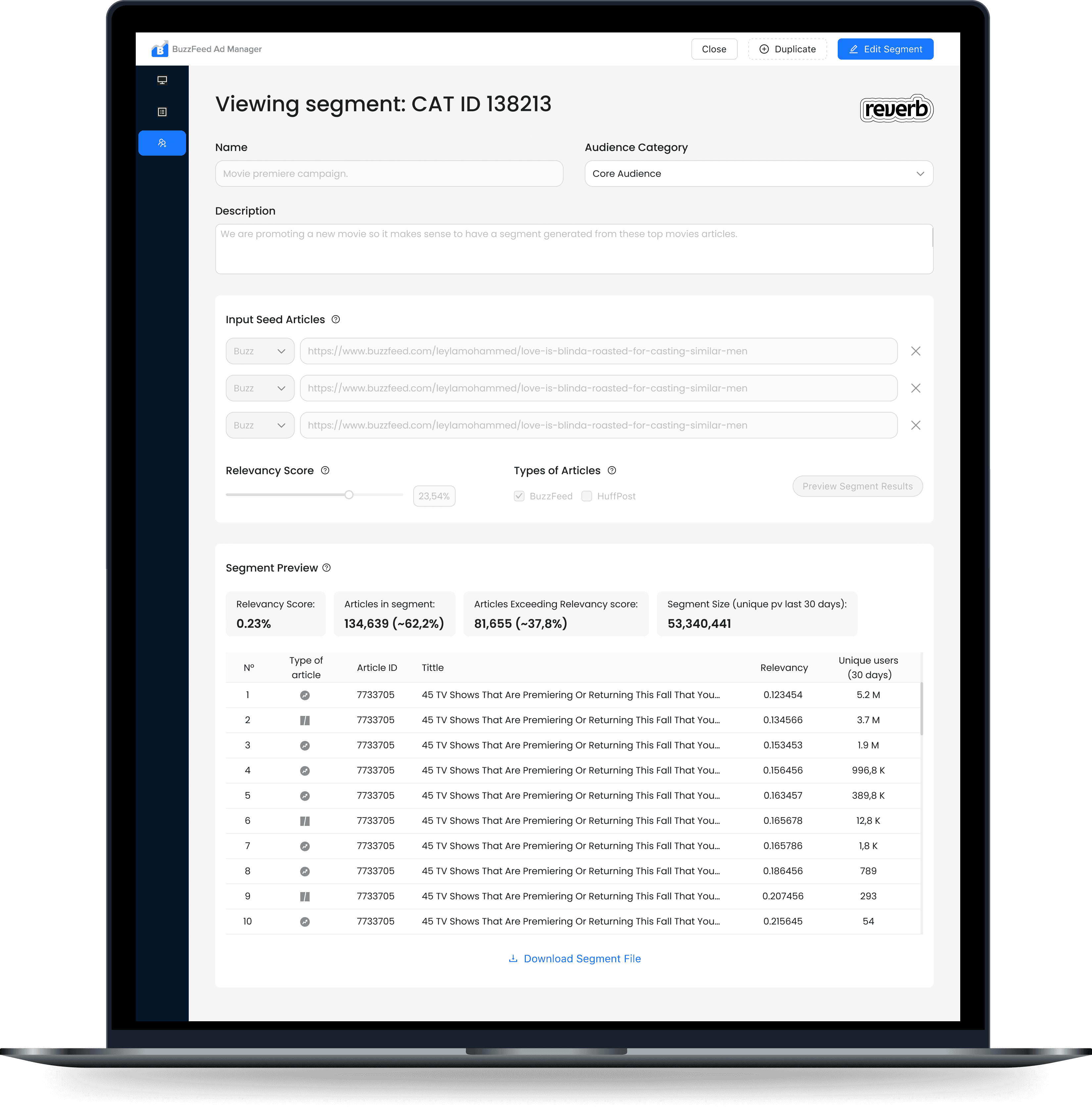Screen dimensions: 1092x1109
Task: Click the help icon next to Input Seed Articles
Action: (x=336, y=320)
